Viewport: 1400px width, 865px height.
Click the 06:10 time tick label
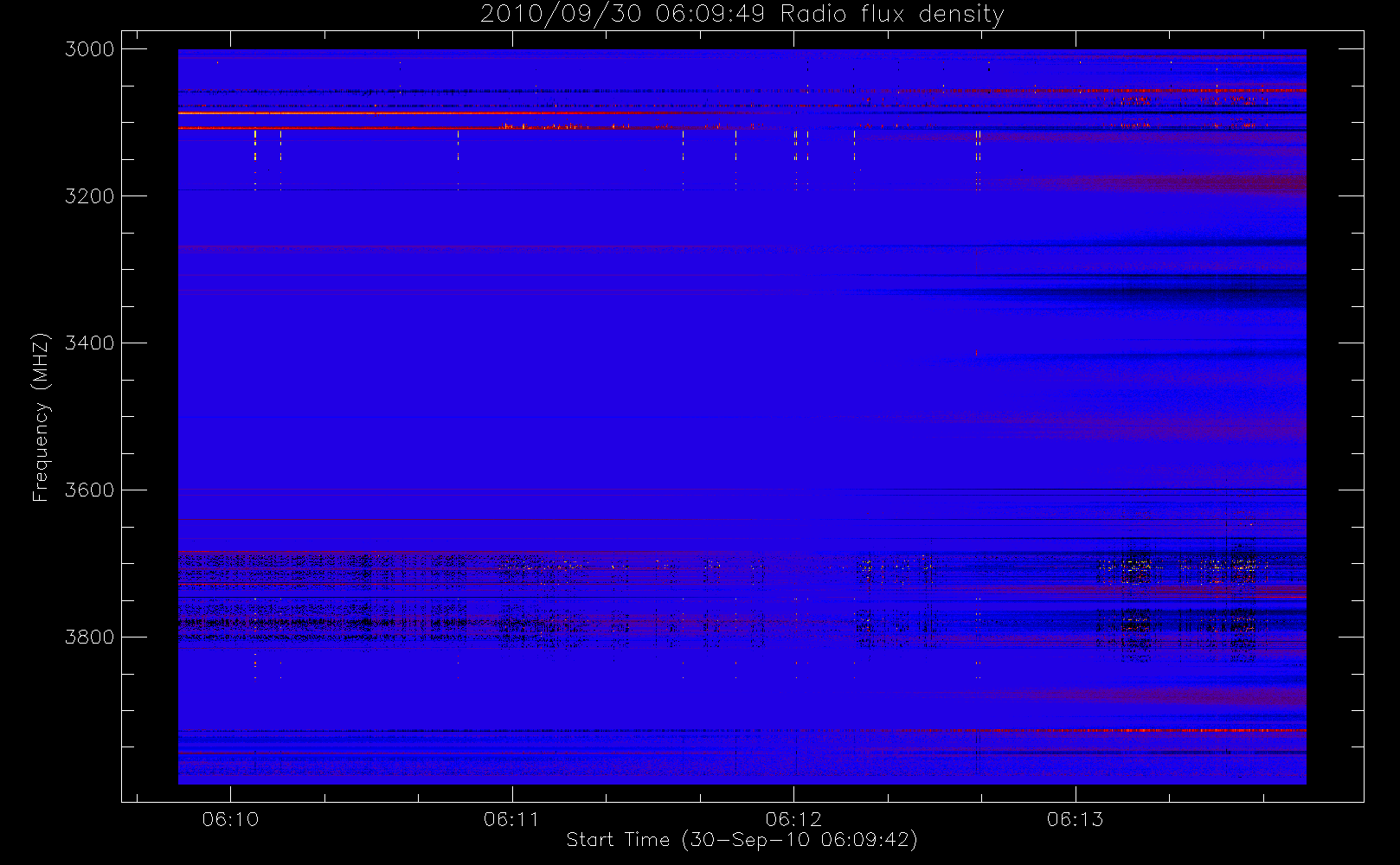pyautogui.click(x=230, y=819)
